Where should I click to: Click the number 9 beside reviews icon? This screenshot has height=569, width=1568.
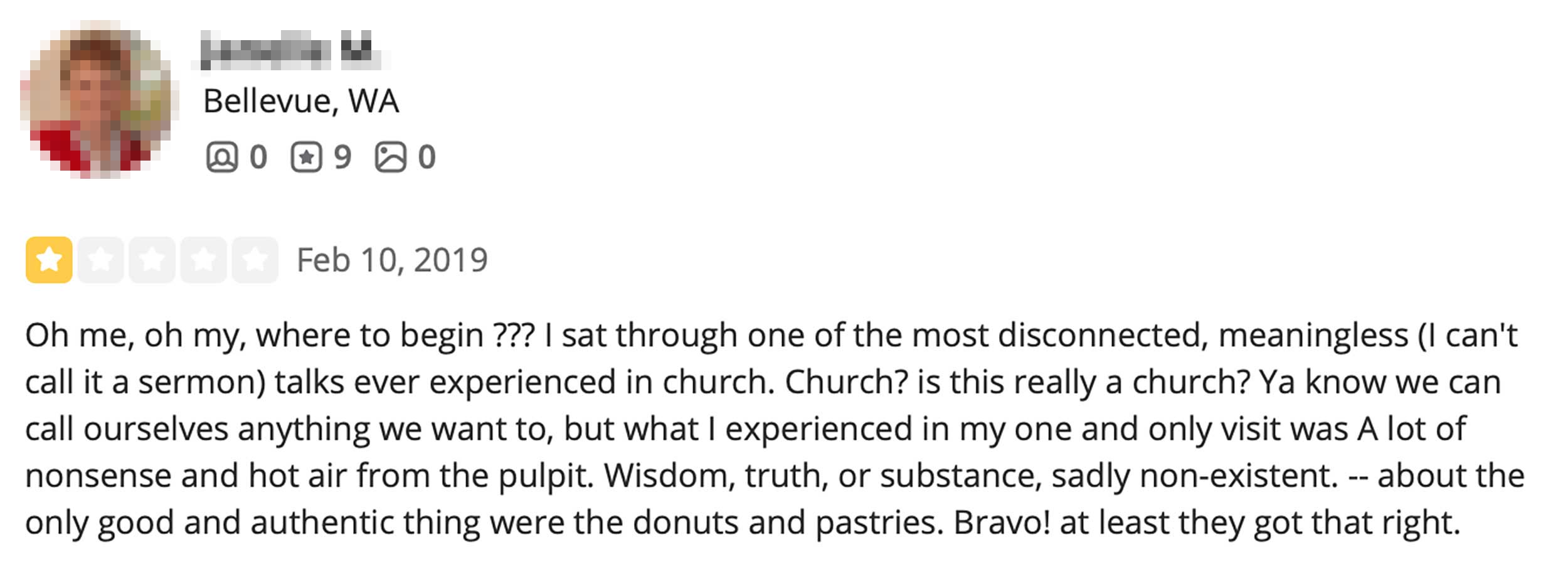coord(342,157)
